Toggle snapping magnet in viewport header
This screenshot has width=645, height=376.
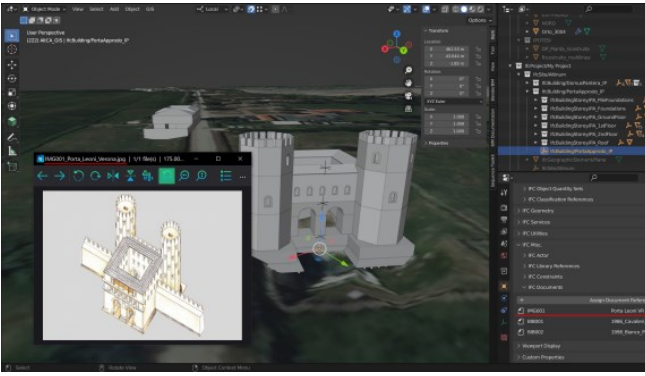tap(251, 9)
